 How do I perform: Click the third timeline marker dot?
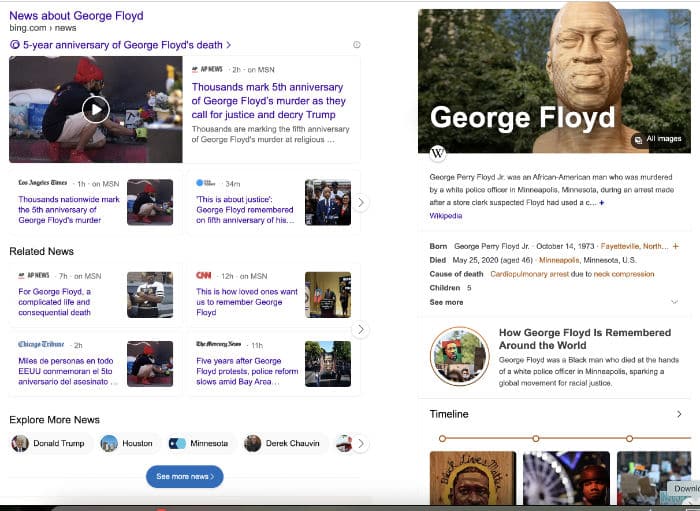point(629,439)
